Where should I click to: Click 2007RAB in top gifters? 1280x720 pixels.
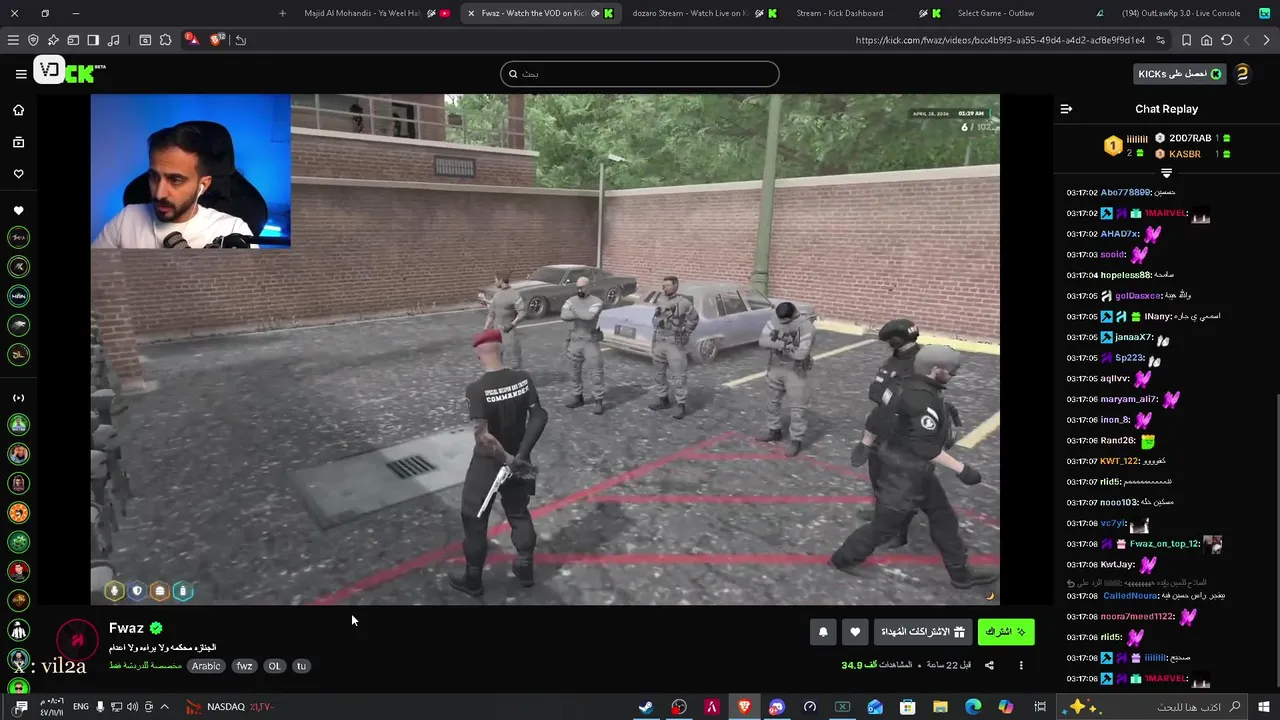(1190, 138)
